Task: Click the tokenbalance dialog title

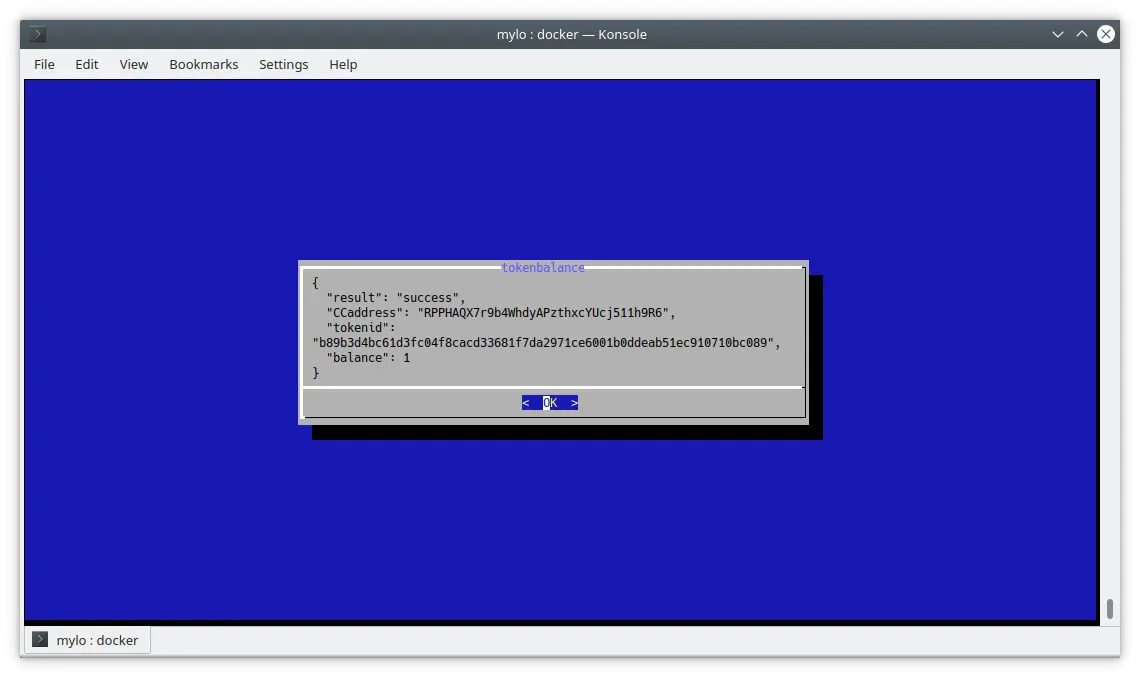Action: [x=543, y=268]
